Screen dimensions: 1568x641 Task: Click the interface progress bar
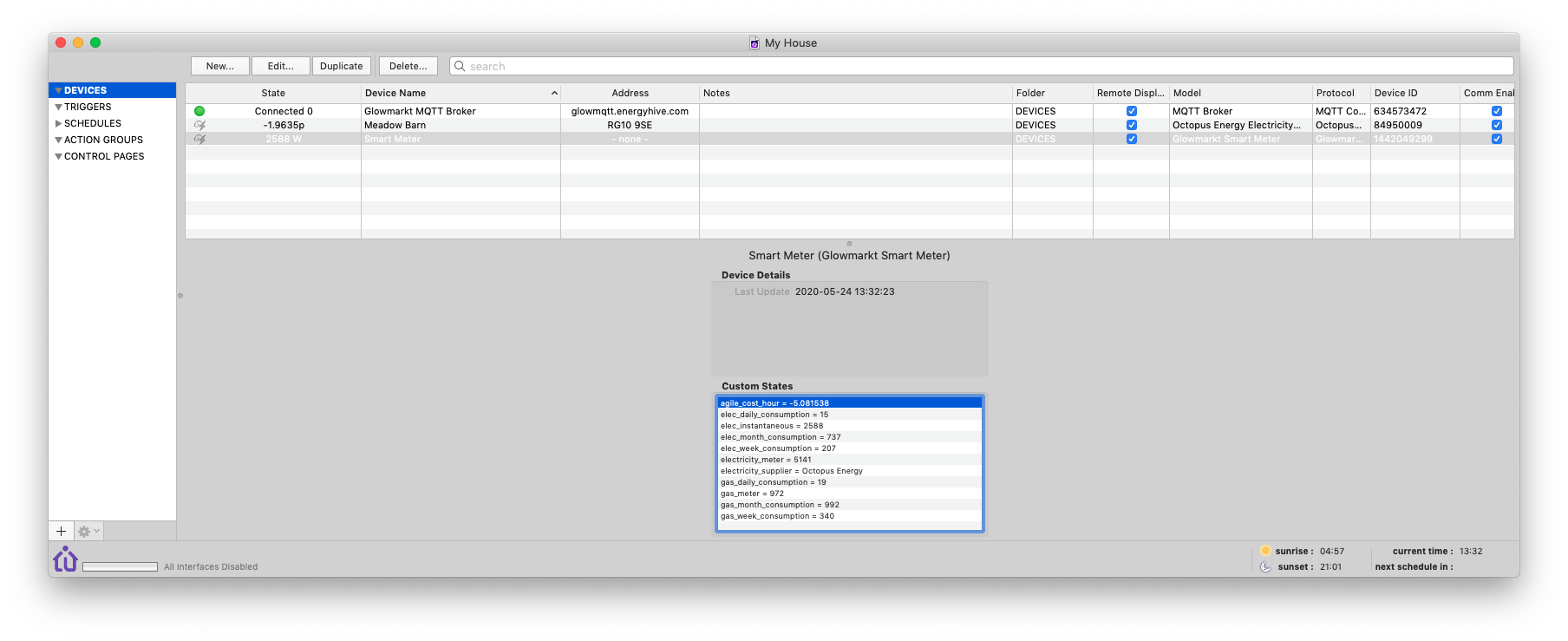[120, 566]
